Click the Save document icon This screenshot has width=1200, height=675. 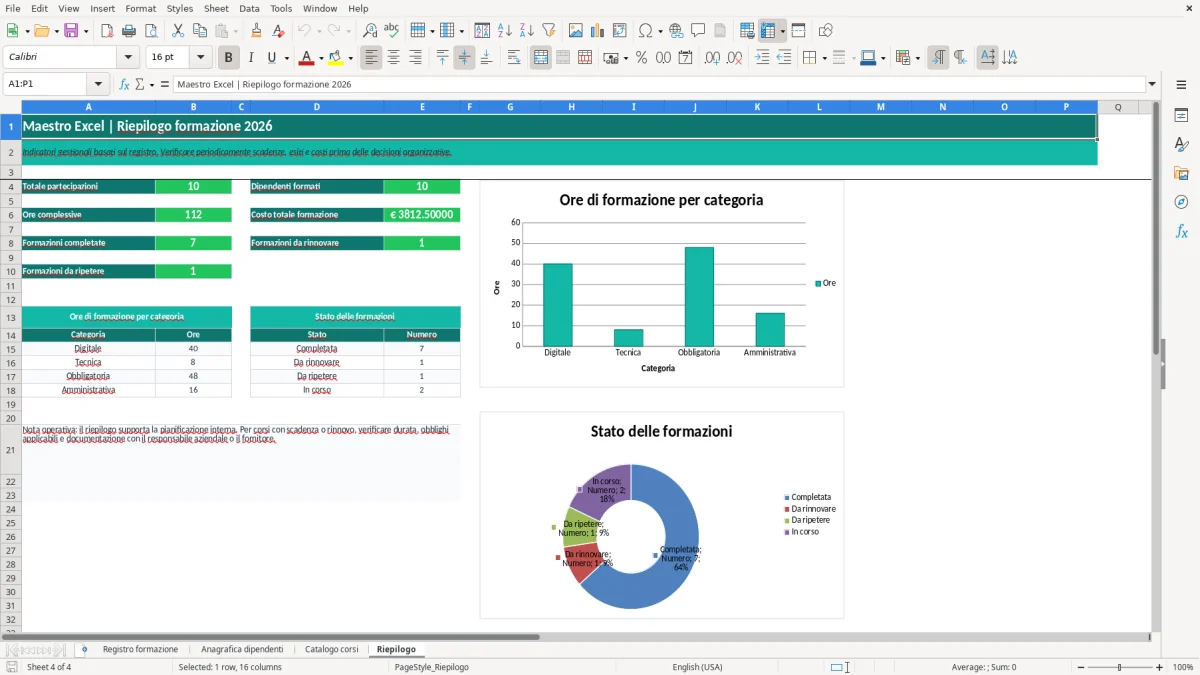(x=71, y=31)
